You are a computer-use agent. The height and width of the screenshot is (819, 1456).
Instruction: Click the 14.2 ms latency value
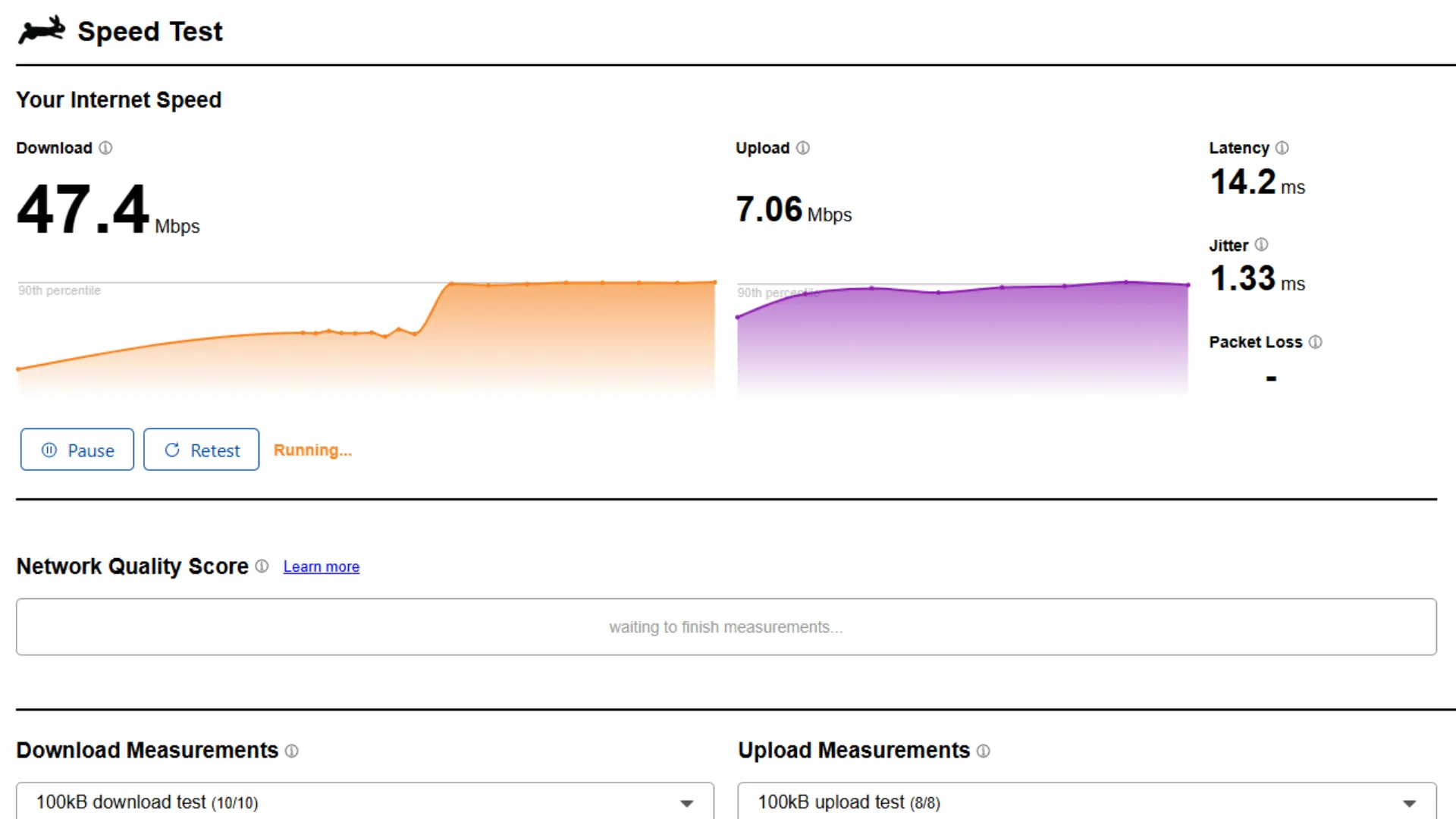[1257, 183]
